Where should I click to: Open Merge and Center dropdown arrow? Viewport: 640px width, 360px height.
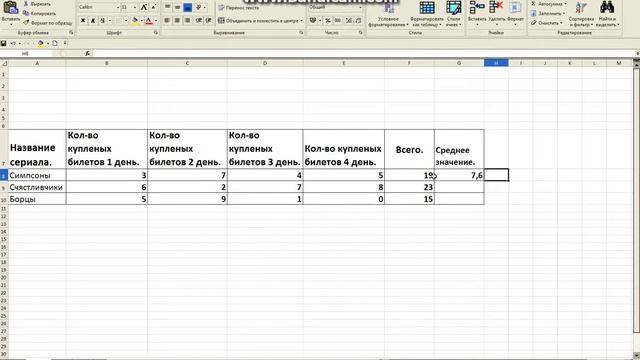click(302, 20)
